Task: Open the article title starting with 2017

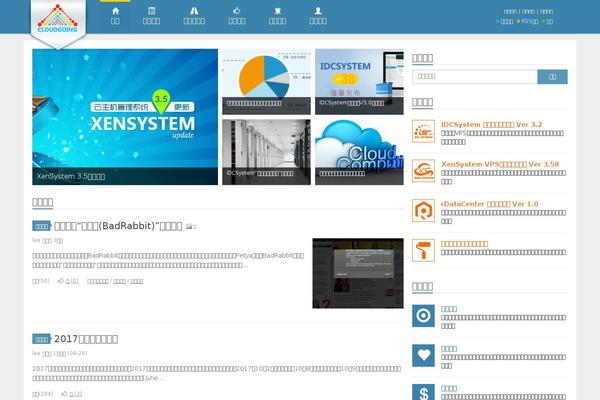Action: [86, 339]
